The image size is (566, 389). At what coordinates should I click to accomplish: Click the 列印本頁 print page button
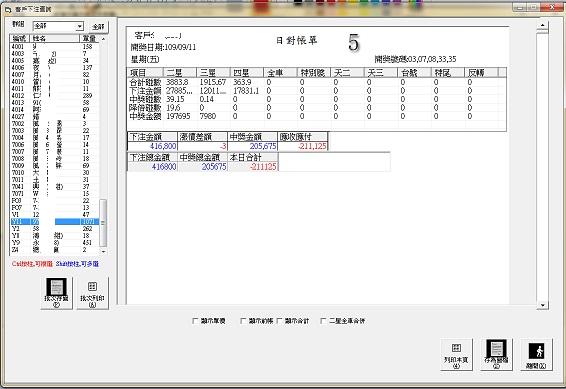point(456,354)
